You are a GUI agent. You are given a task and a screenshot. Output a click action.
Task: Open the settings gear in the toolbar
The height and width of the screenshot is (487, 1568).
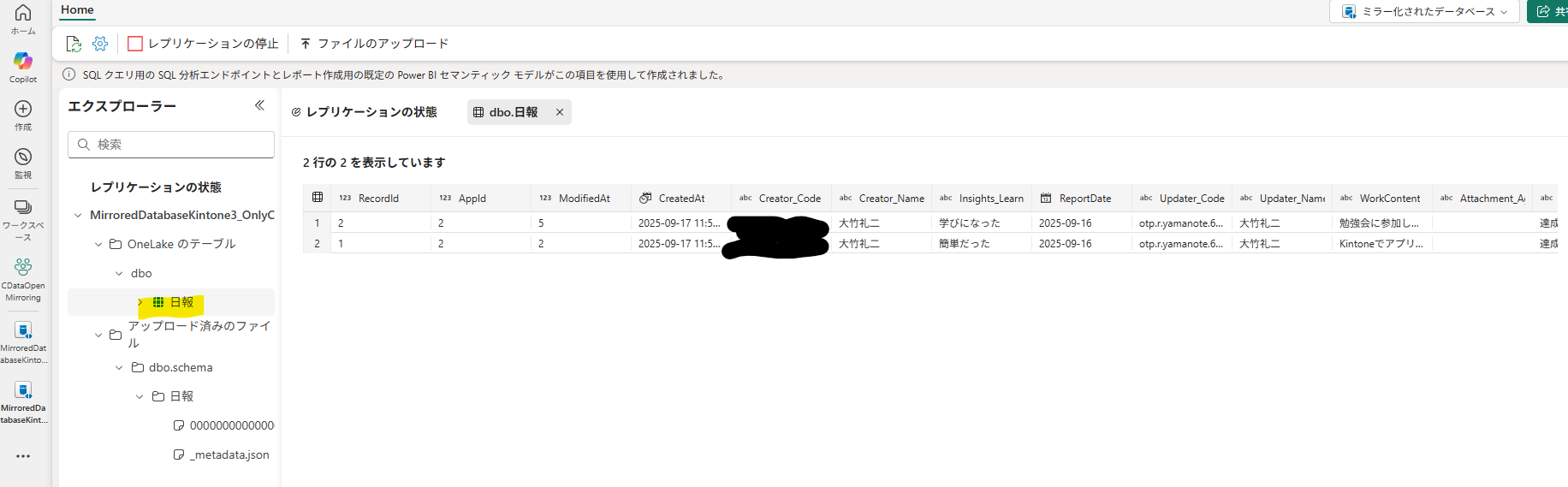click(100, 44)
